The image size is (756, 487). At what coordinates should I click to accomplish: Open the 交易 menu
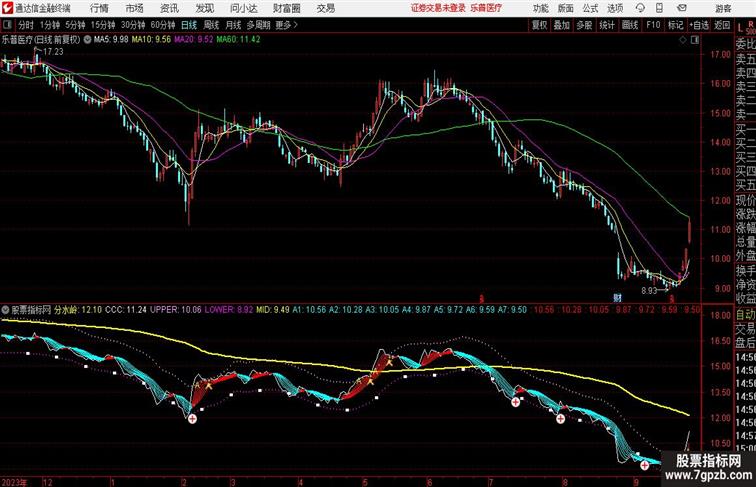(x=325, y=8)
